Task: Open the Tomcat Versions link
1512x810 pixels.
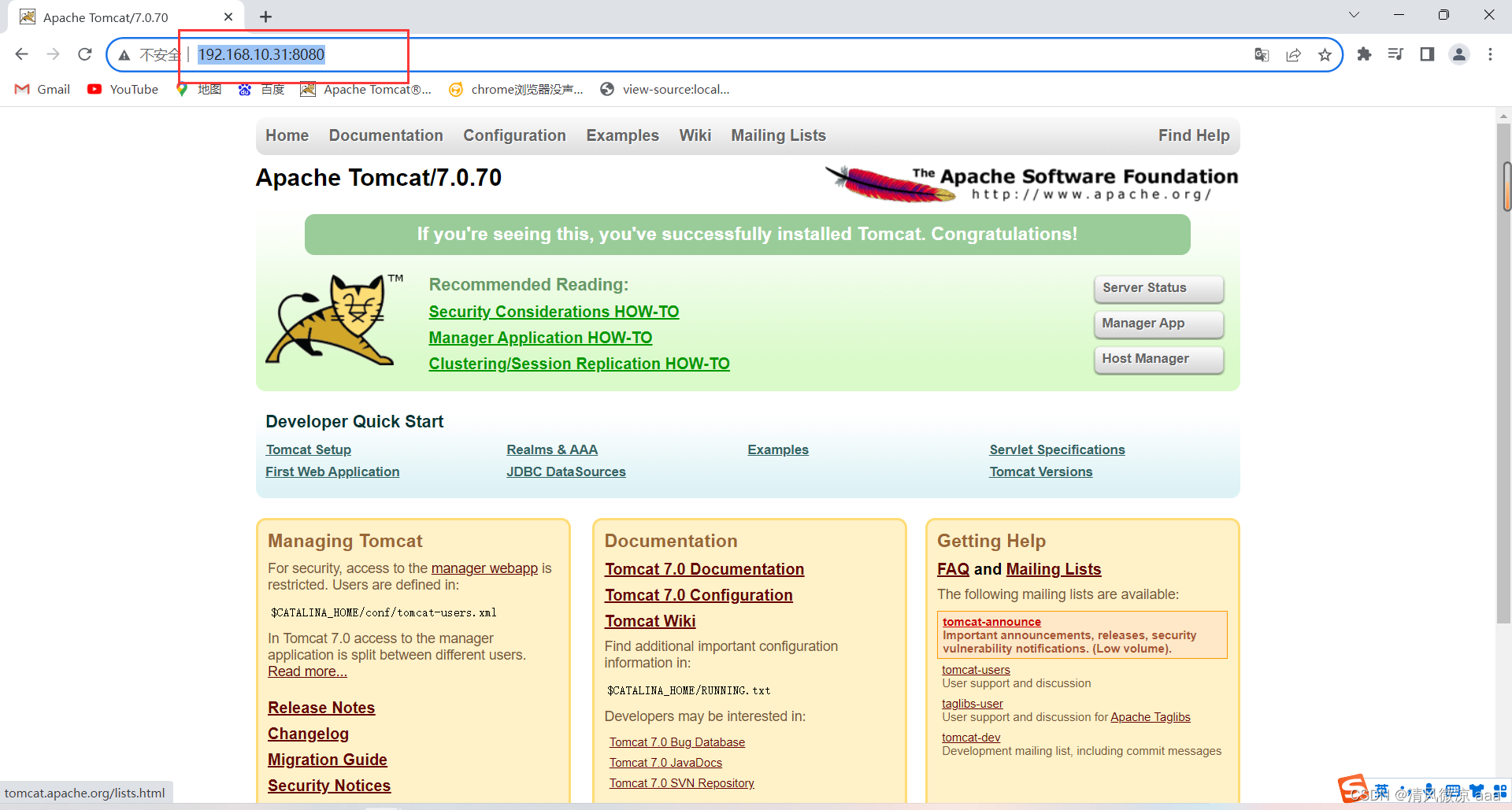Action: click(1041, 472)
